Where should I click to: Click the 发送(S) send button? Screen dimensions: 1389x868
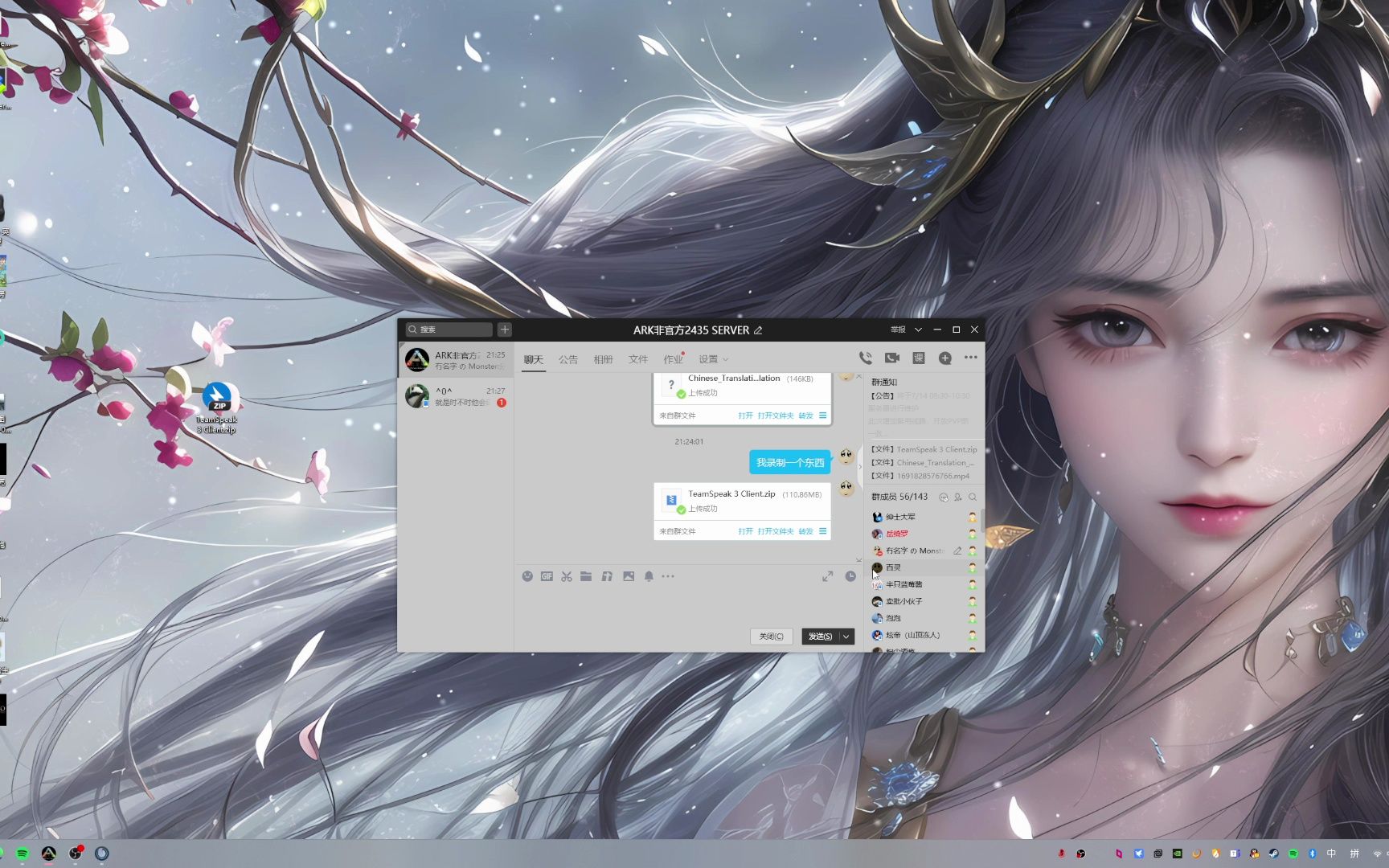tap(820, 637)
